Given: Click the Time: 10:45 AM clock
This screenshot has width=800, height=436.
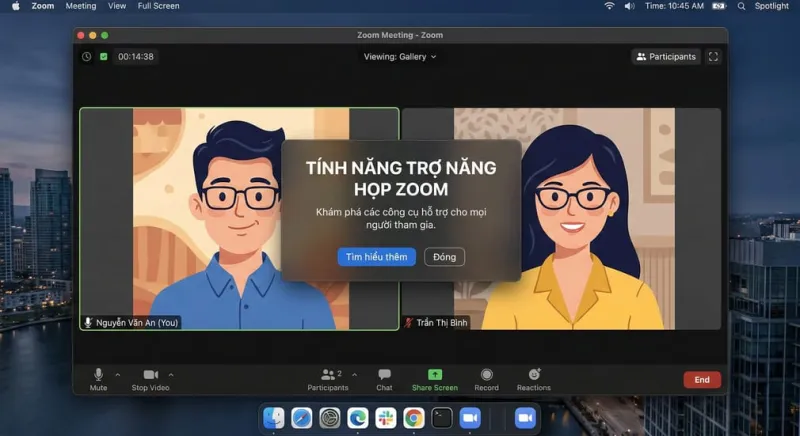Looking at the screenshot, I should click(674, 6).
